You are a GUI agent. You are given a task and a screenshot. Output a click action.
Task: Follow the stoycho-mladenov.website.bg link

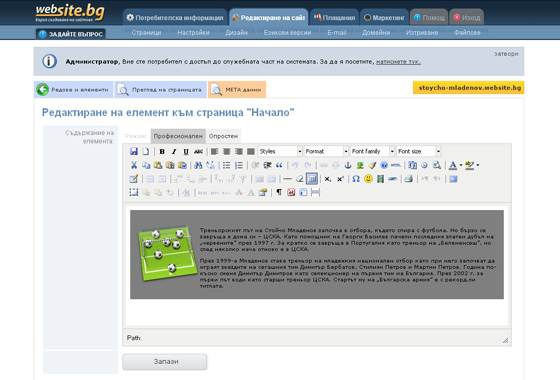tap(469, 88)
